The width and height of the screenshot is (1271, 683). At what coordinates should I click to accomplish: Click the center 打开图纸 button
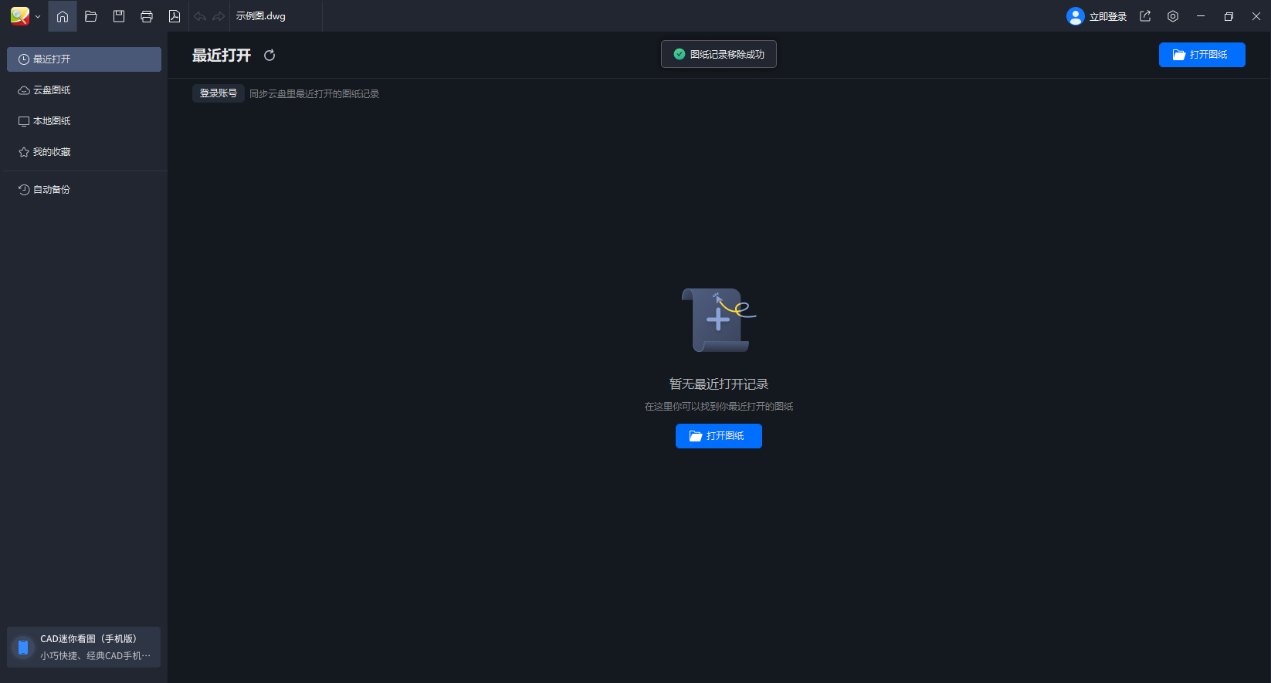coord(718,436)
